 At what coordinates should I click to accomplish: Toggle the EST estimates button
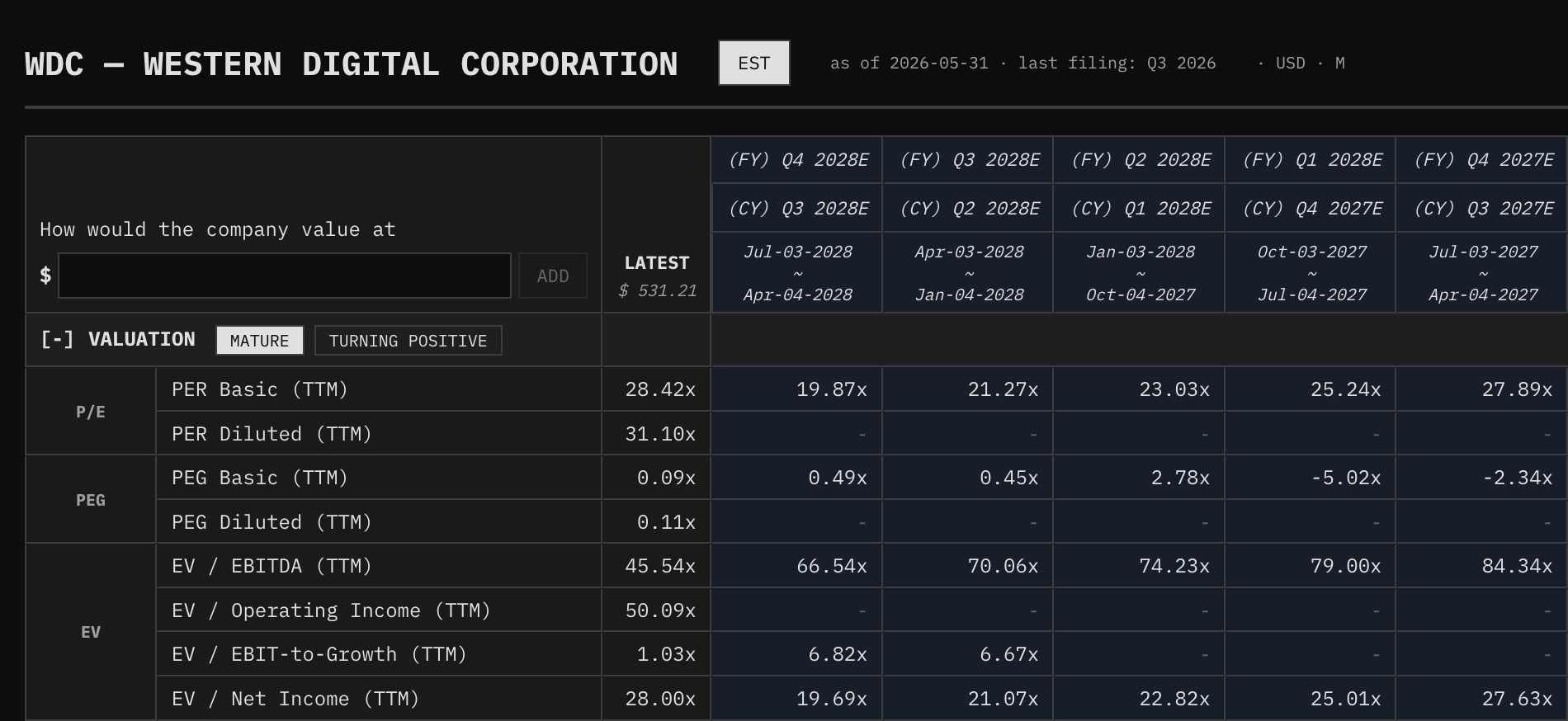(753, 63)
